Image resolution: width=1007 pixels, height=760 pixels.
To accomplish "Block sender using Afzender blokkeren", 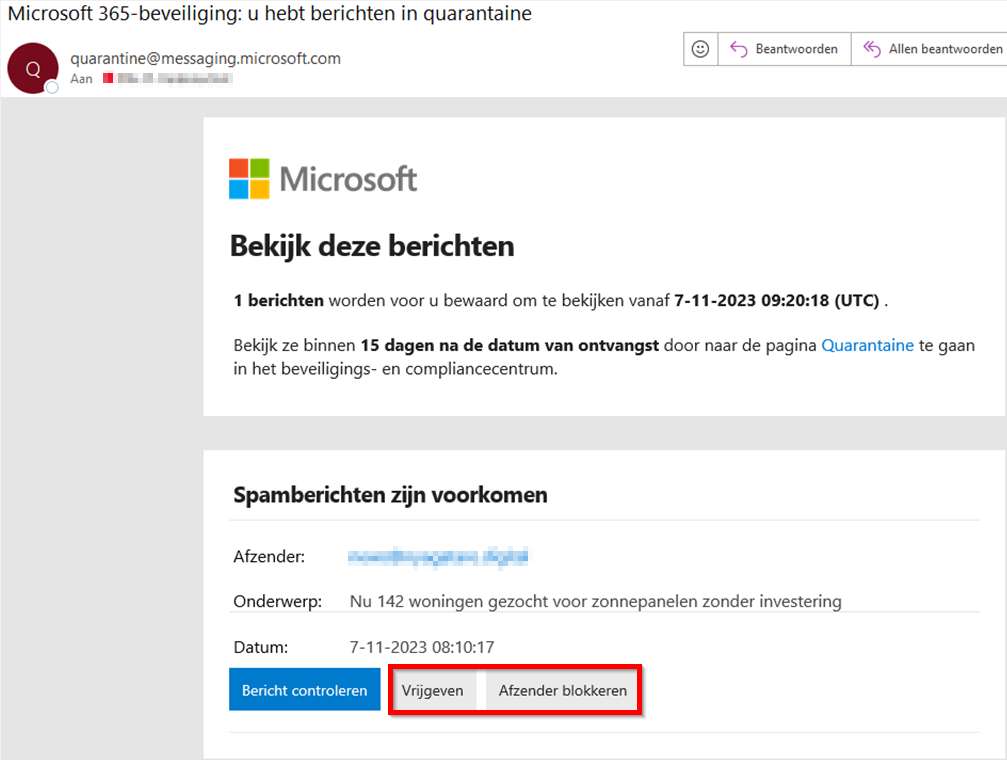I will 562,690.
